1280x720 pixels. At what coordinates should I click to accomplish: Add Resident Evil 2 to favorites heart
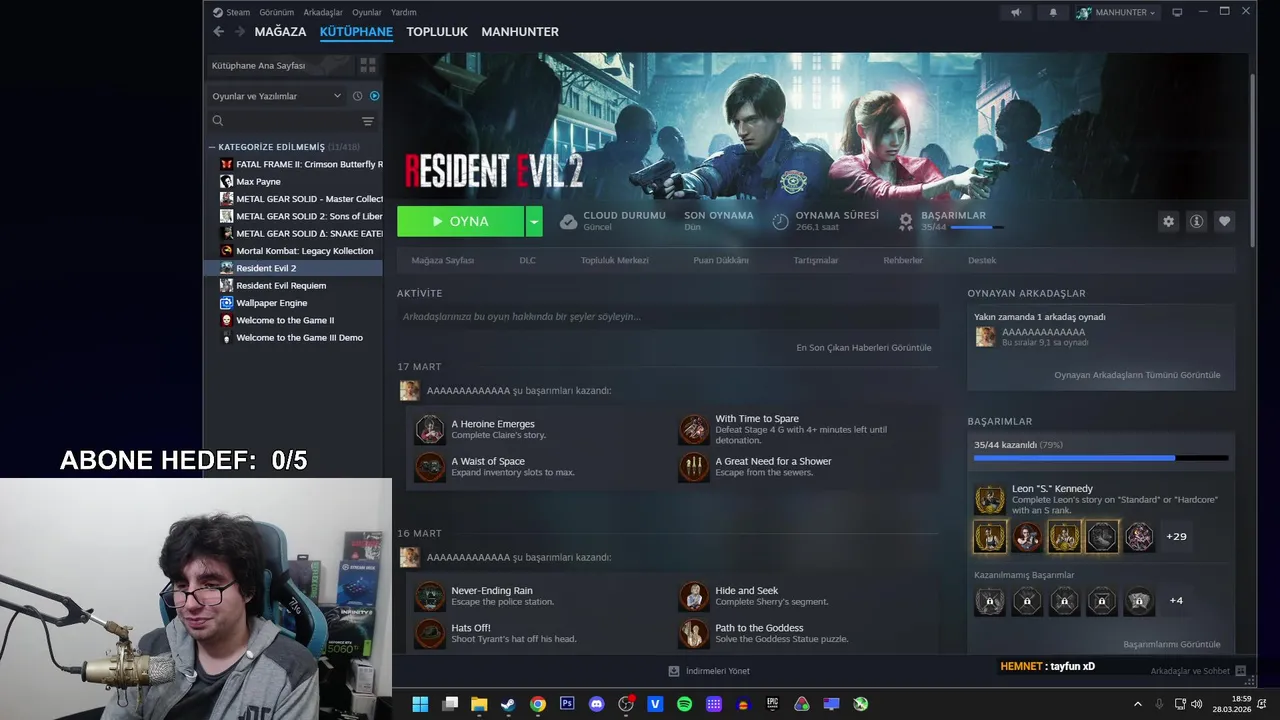[1224, 222]
